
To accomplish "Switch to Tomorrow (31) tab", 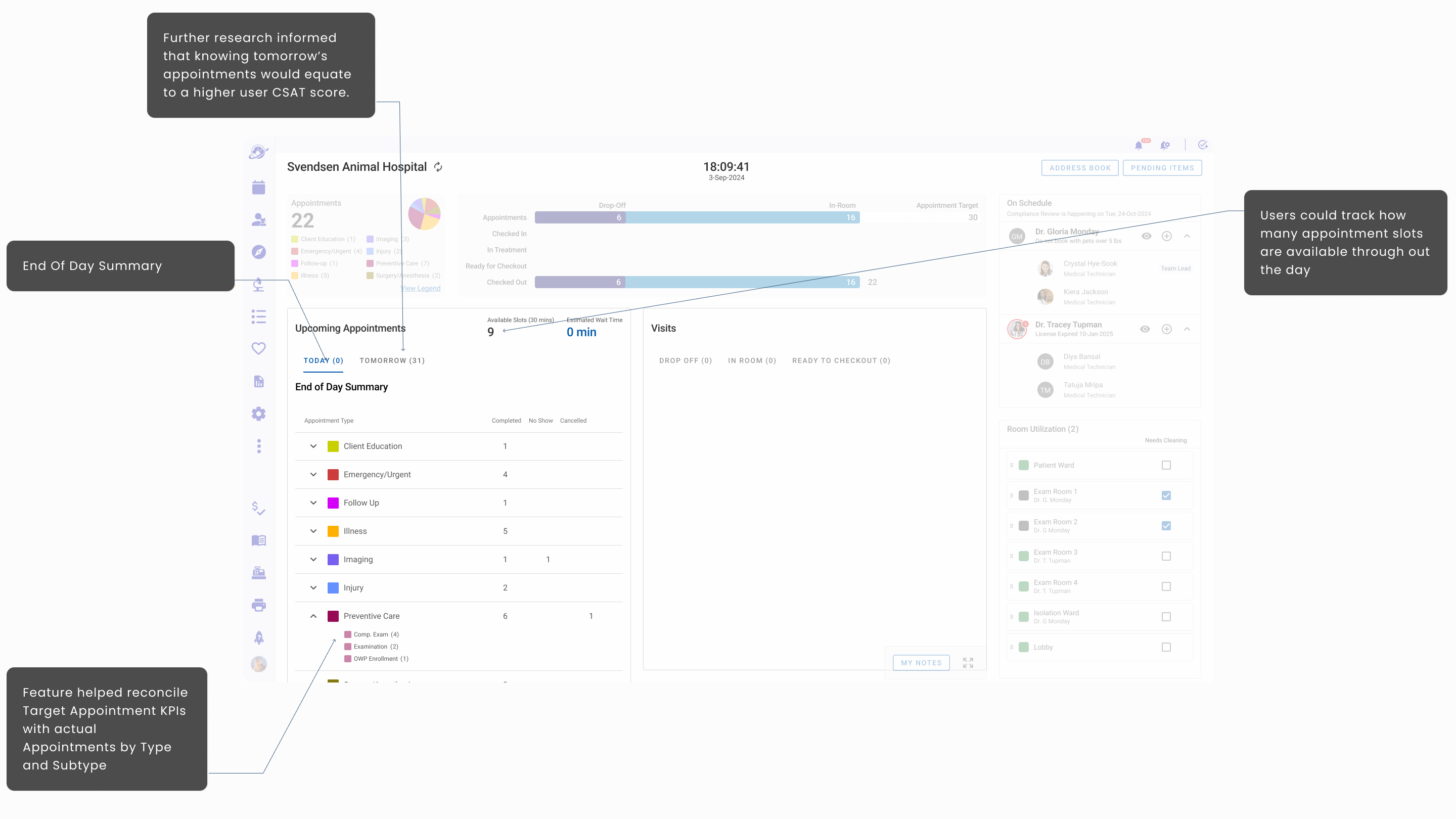I will click(392, 360).
